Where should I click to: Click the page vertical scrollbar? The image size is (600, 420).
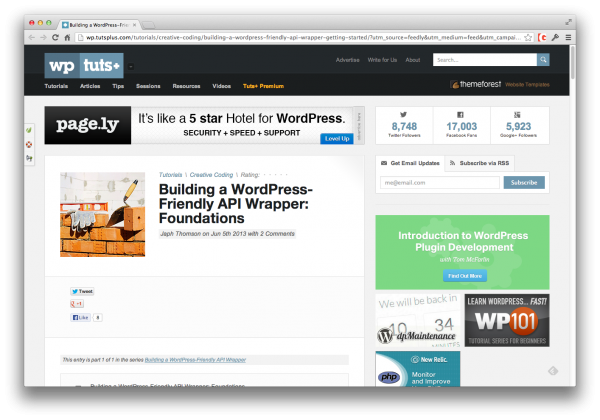pos(572,62)
